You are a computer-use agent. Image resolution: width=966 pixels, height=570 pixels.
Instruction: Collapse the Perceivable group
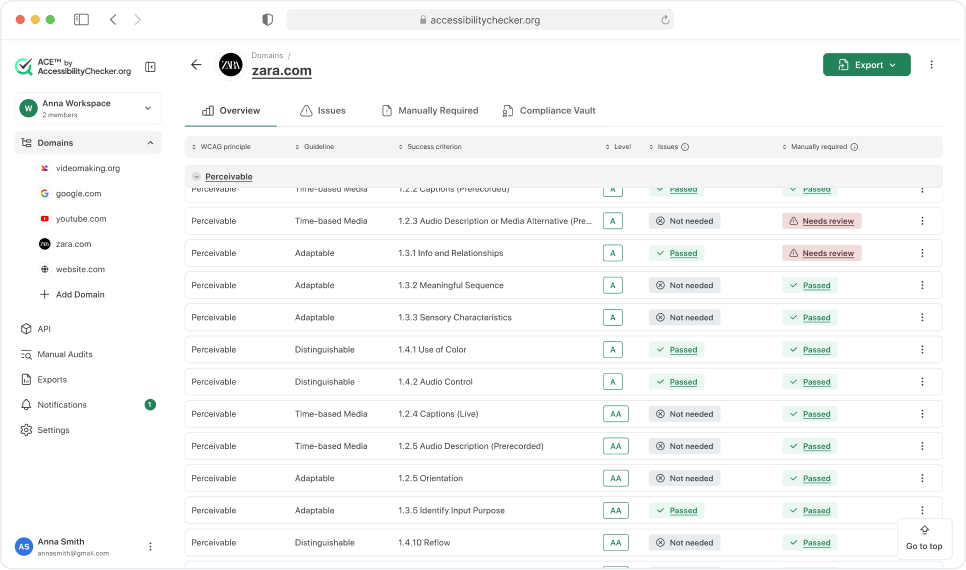(196, 176)
